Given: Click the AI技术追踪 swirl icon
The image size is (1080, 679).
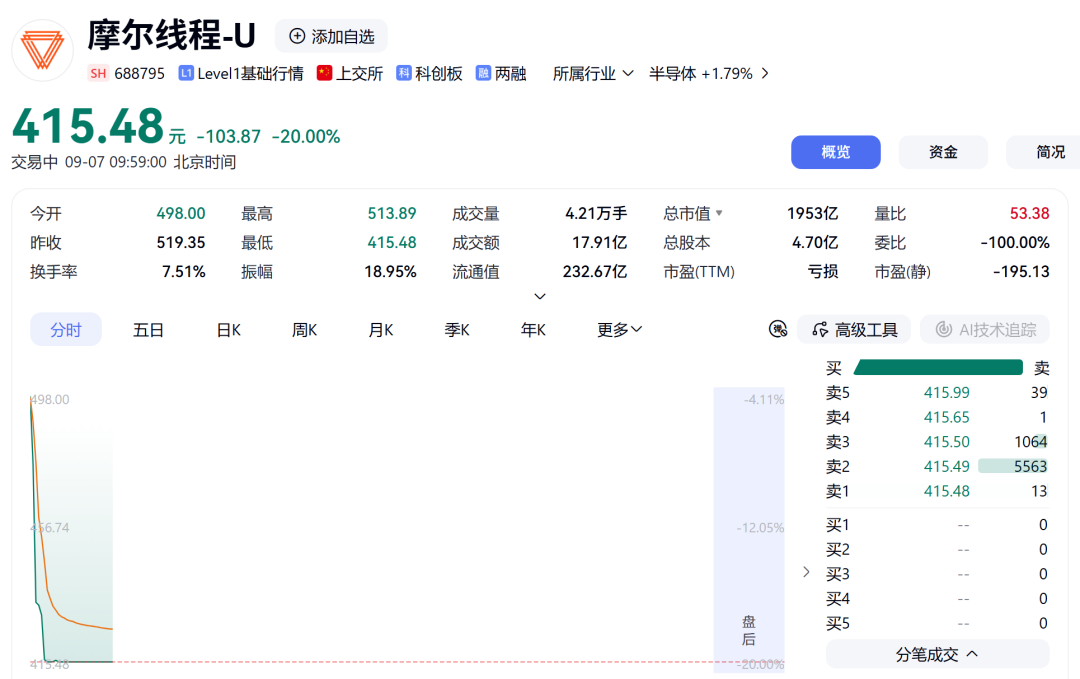Looking at the screenshot, I should click(944, 330).
